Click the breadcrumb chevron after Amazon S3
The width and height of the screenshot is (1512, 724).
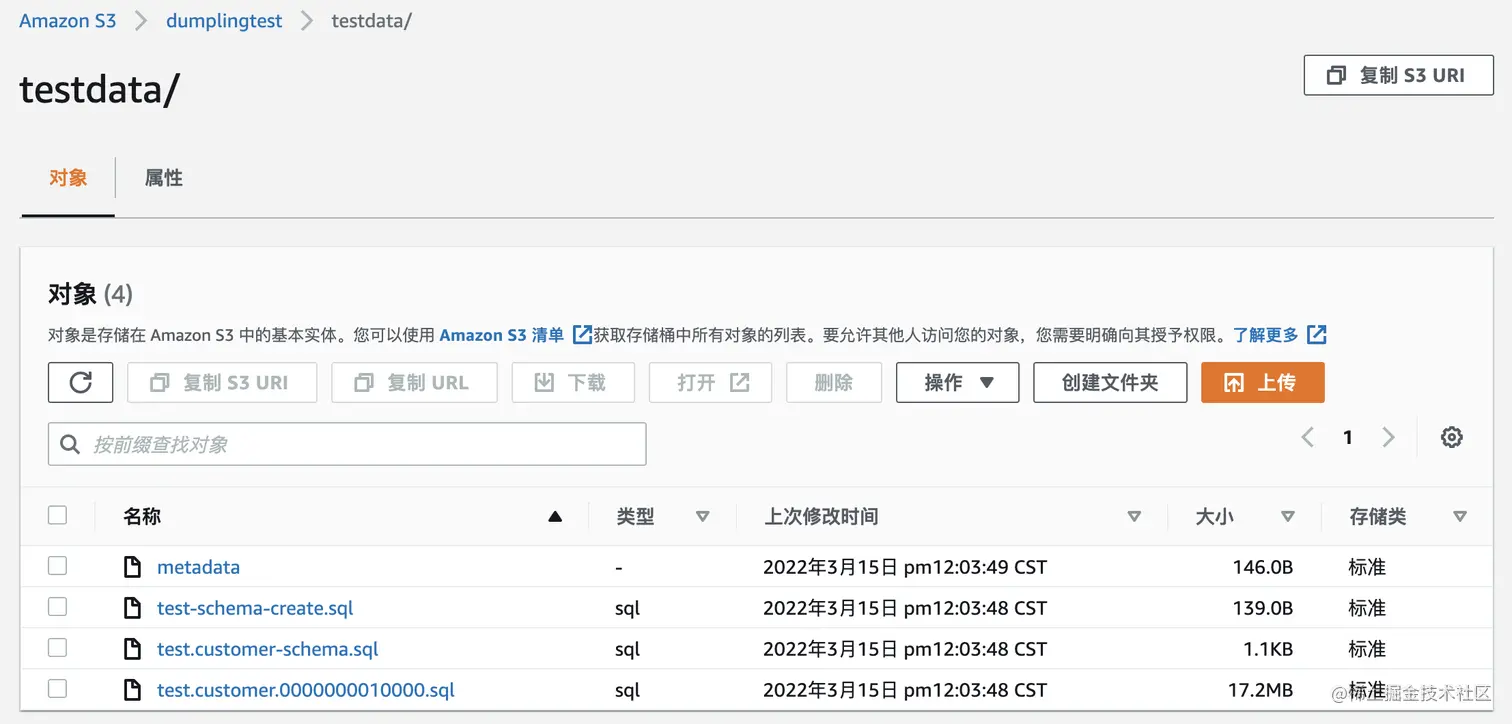pyautogui.click(x=142, y=21)
